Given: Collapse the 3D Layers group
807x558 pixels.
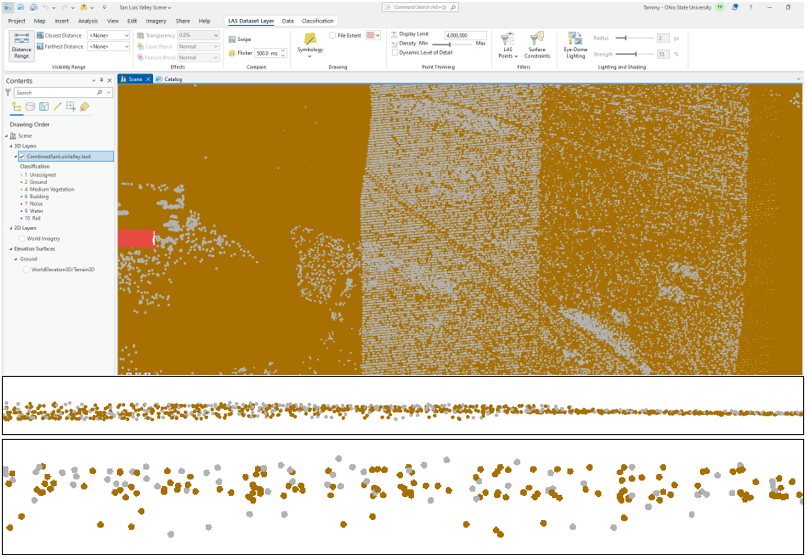Looking at the screenshot, I should point(11,146).
